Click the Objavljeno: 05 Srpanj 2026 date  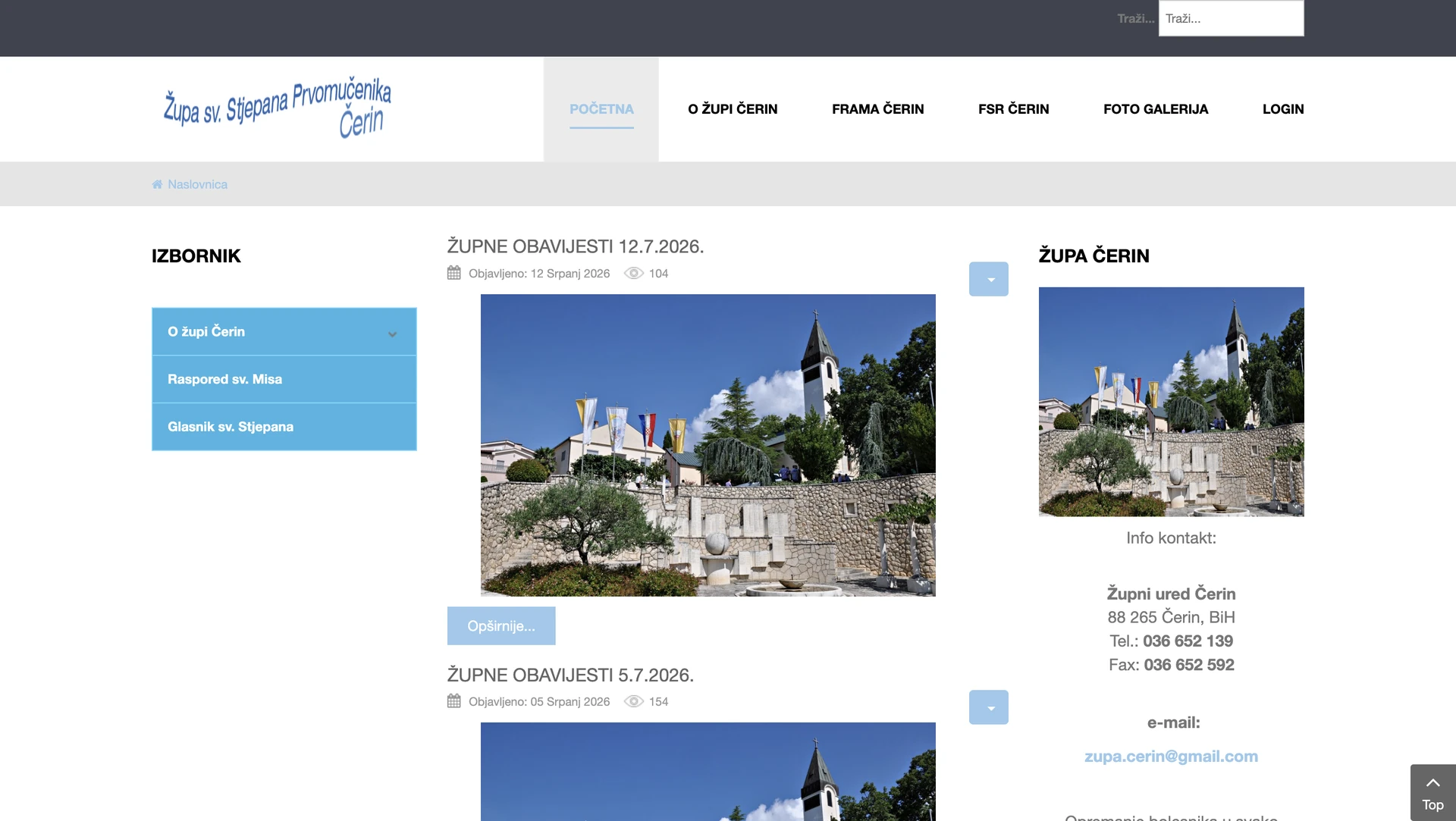tap(539, 701)
